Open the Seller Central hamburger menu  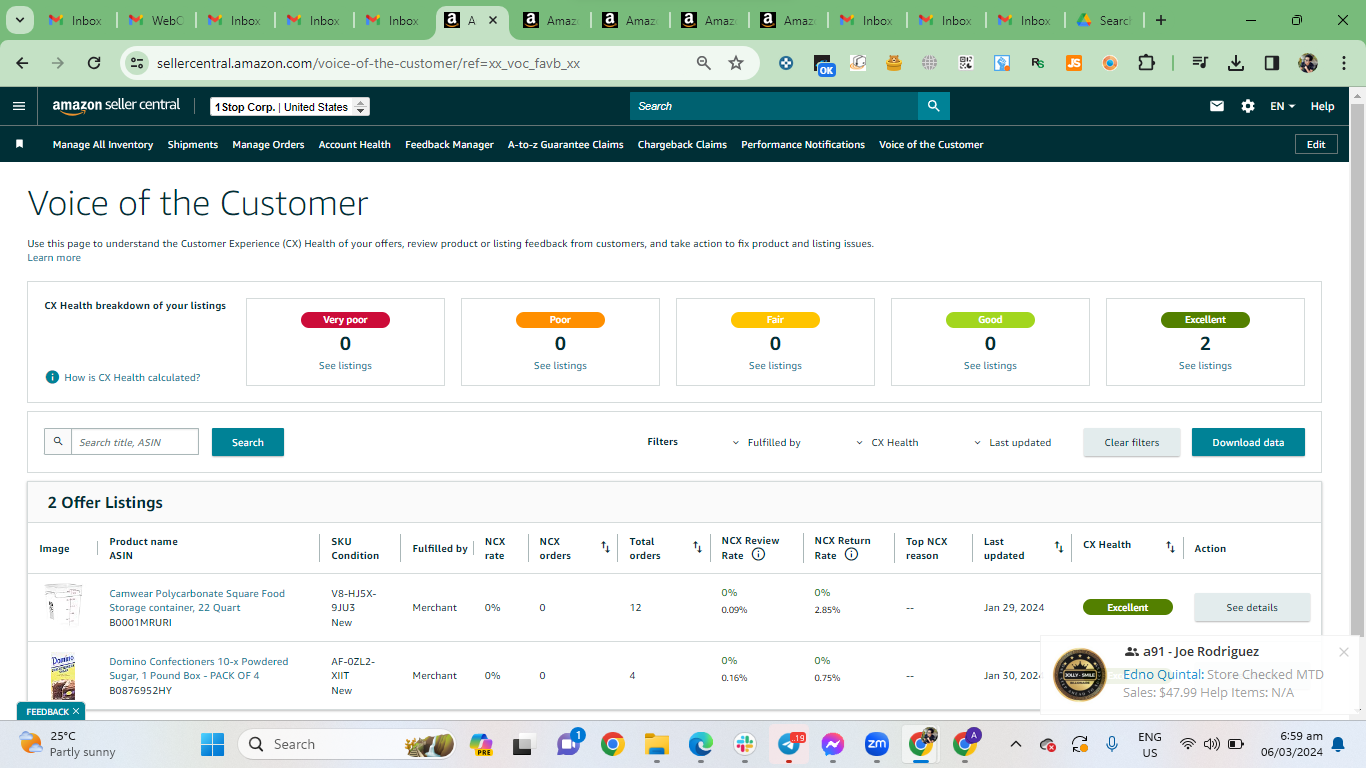click(19, 106)
